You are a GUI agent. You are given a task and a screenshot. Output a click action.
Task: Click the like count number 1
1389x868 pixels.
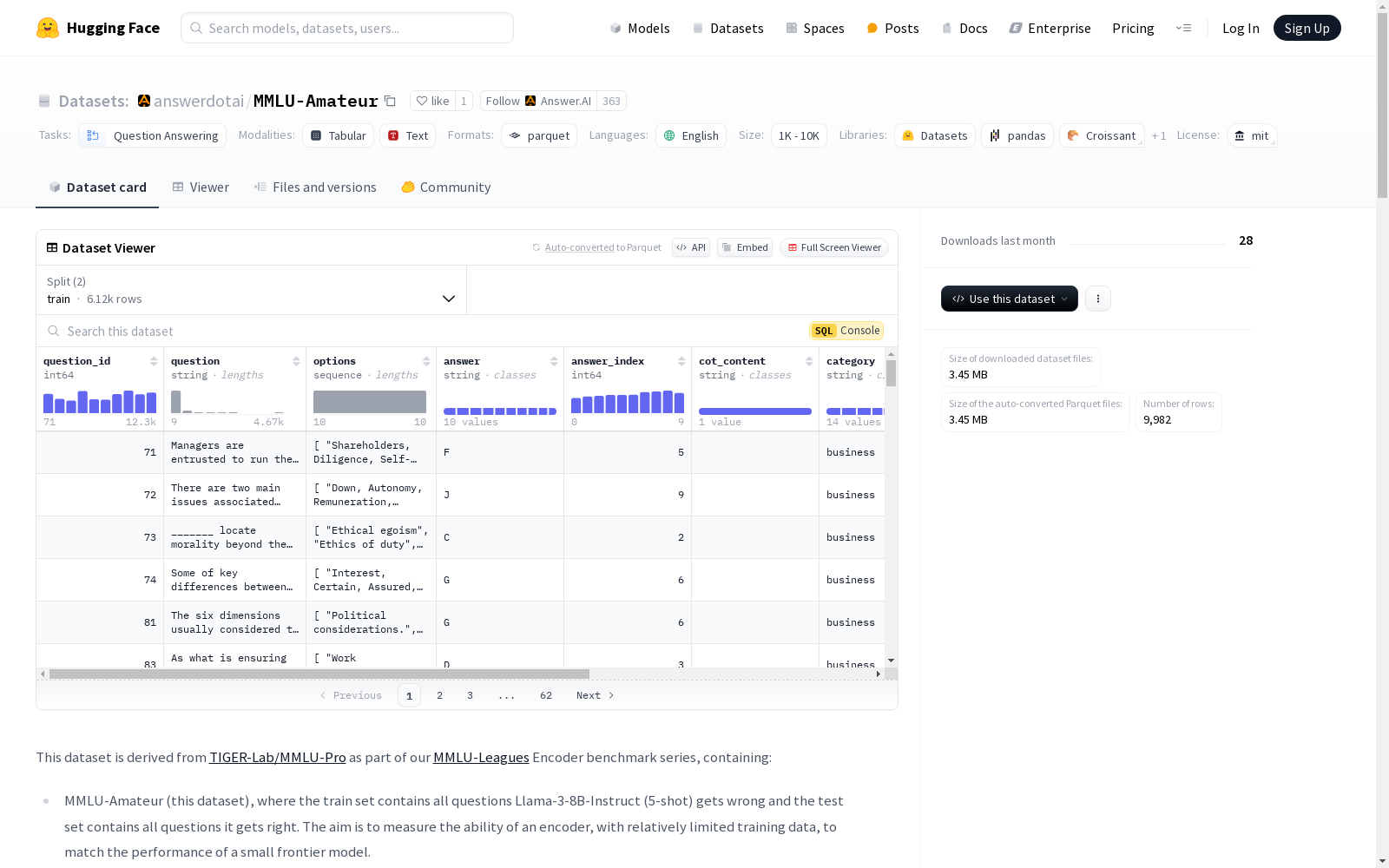pyautogui.click(x=464, y=101)
